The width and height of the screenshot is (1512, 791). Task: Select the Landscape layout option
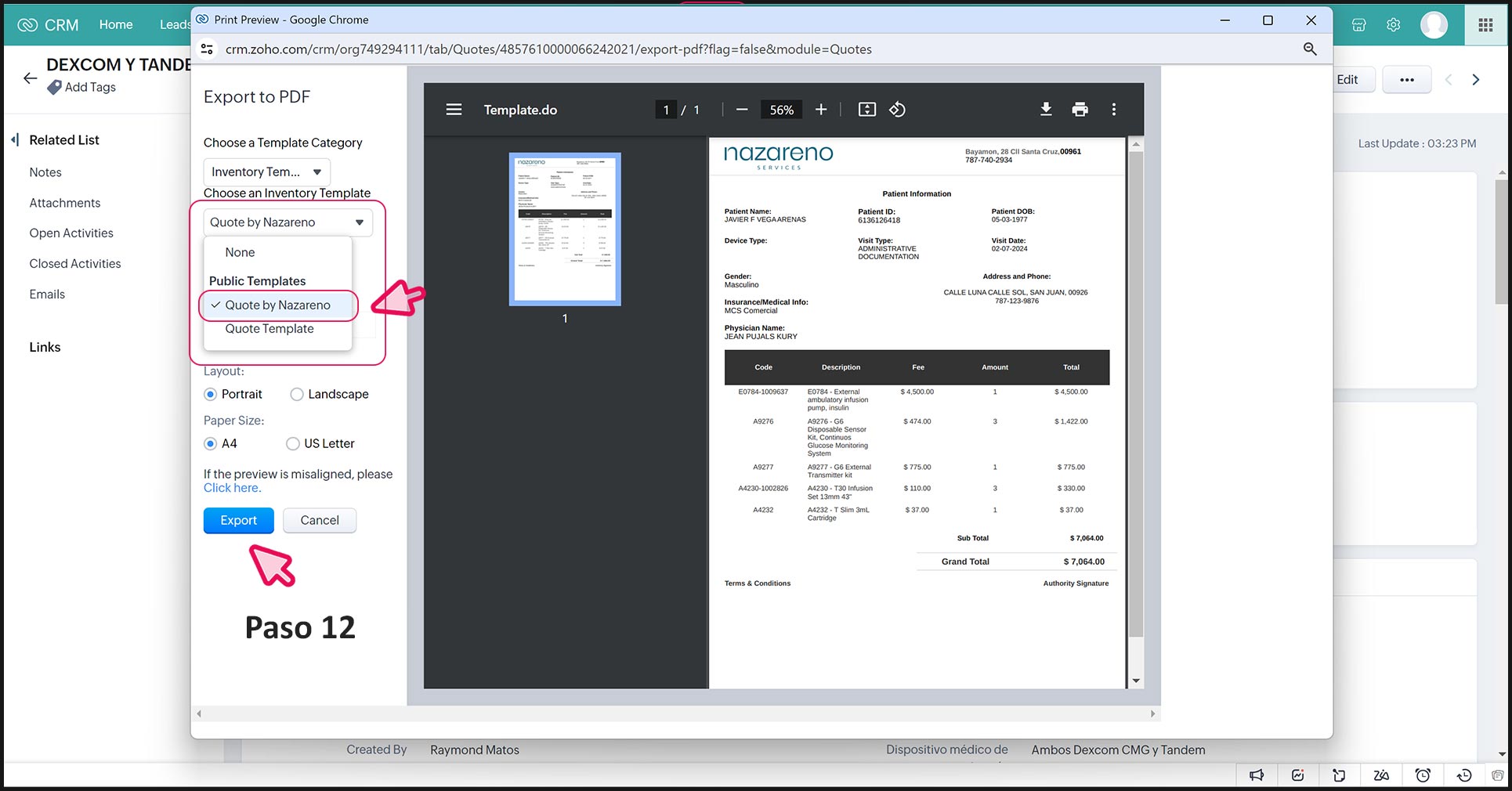pyautogui.click(x=297, y=395)
